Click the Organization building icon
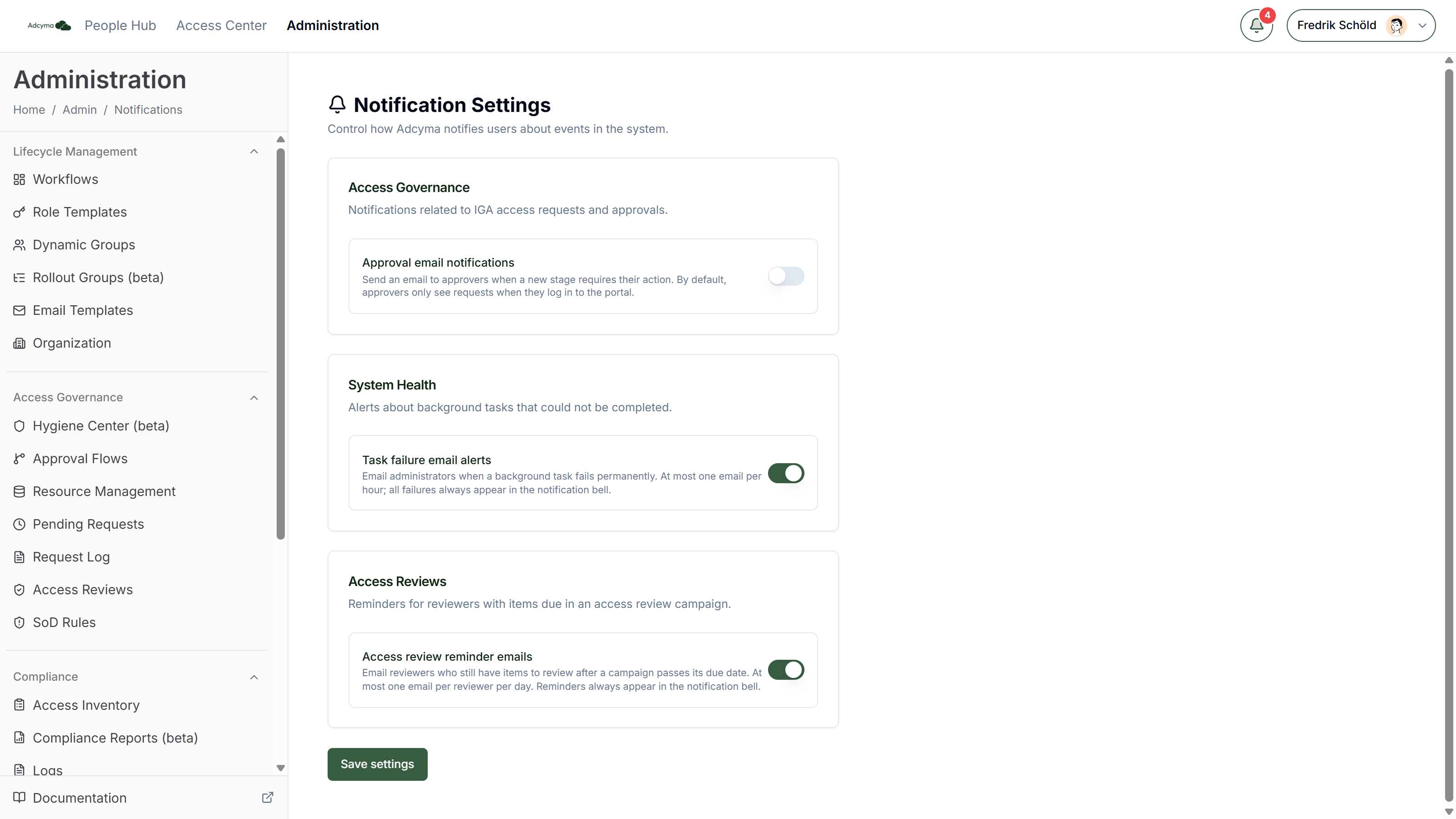The height and width of the screenshot is (819, 1456). coord(19,343)
